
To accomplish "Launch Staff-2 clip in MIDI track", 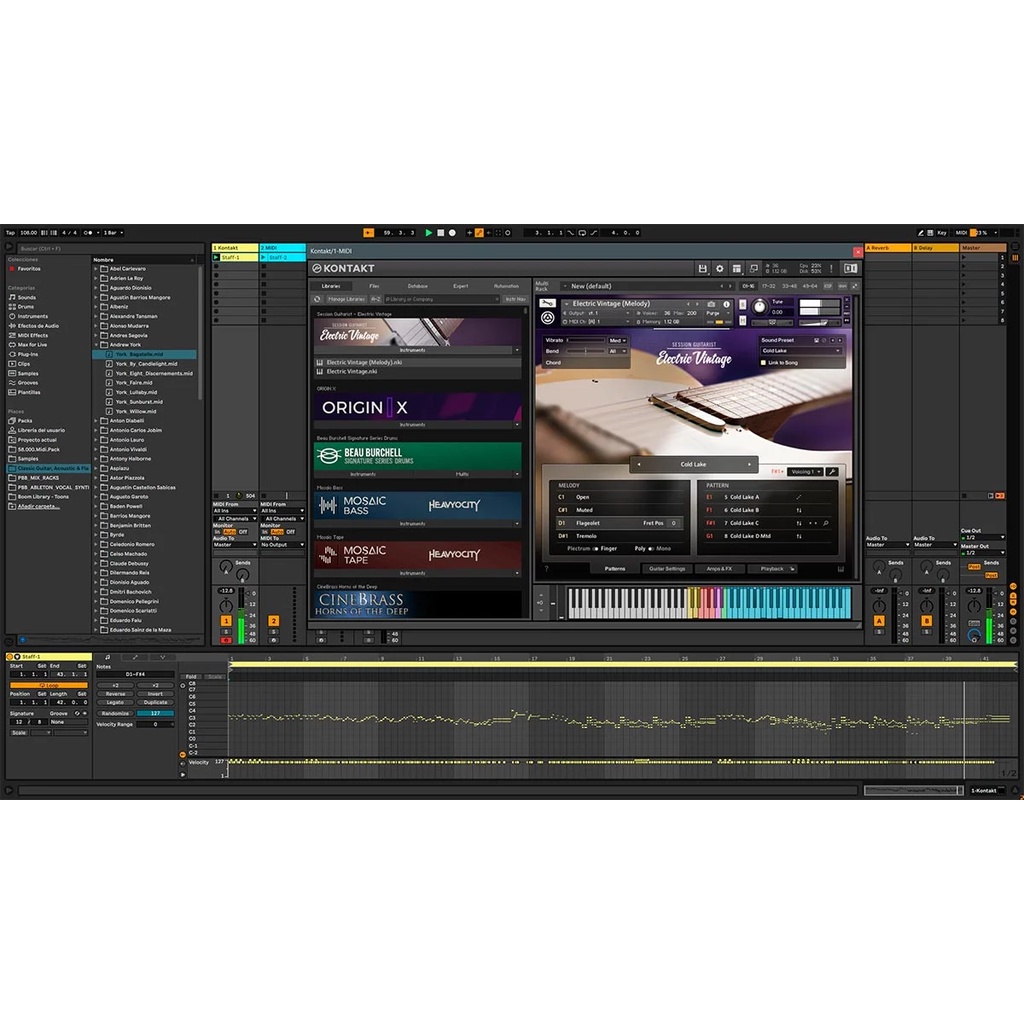I will point(264,257).
